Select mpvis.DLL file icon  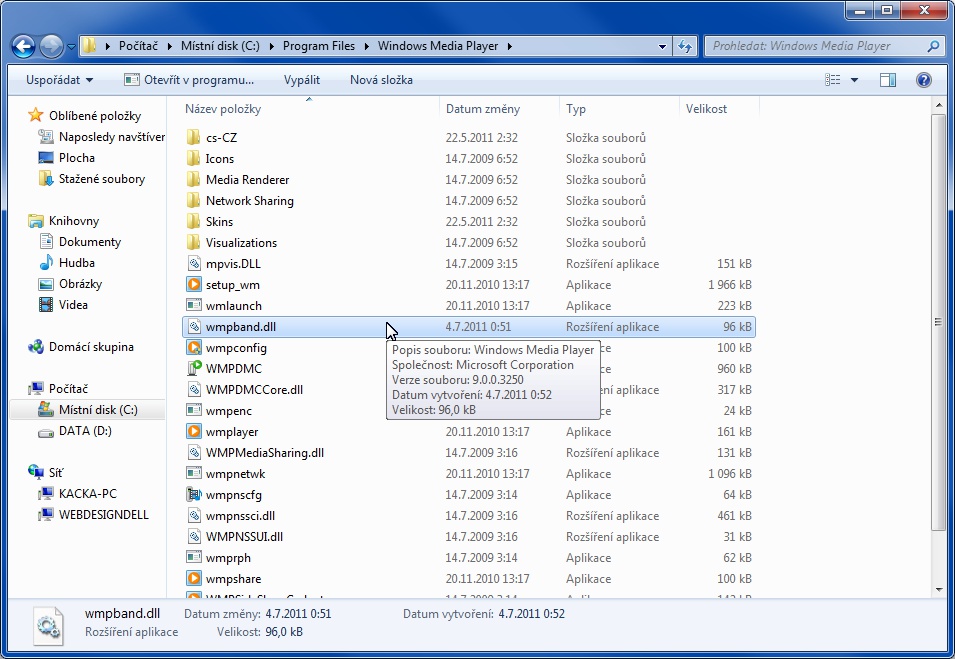point(194,264)
